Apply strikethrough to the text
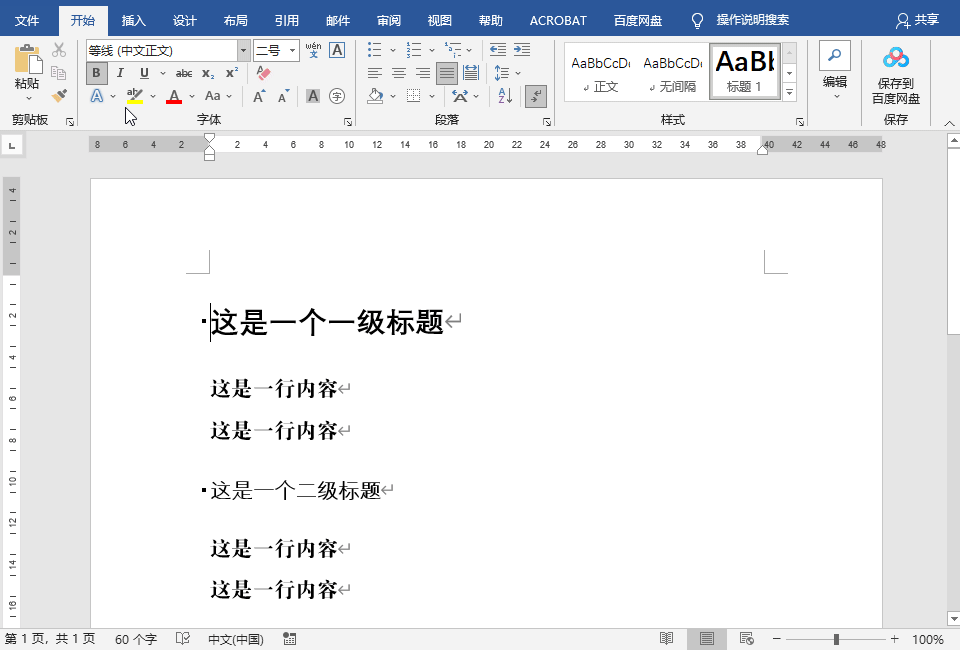 coord(184,73)
